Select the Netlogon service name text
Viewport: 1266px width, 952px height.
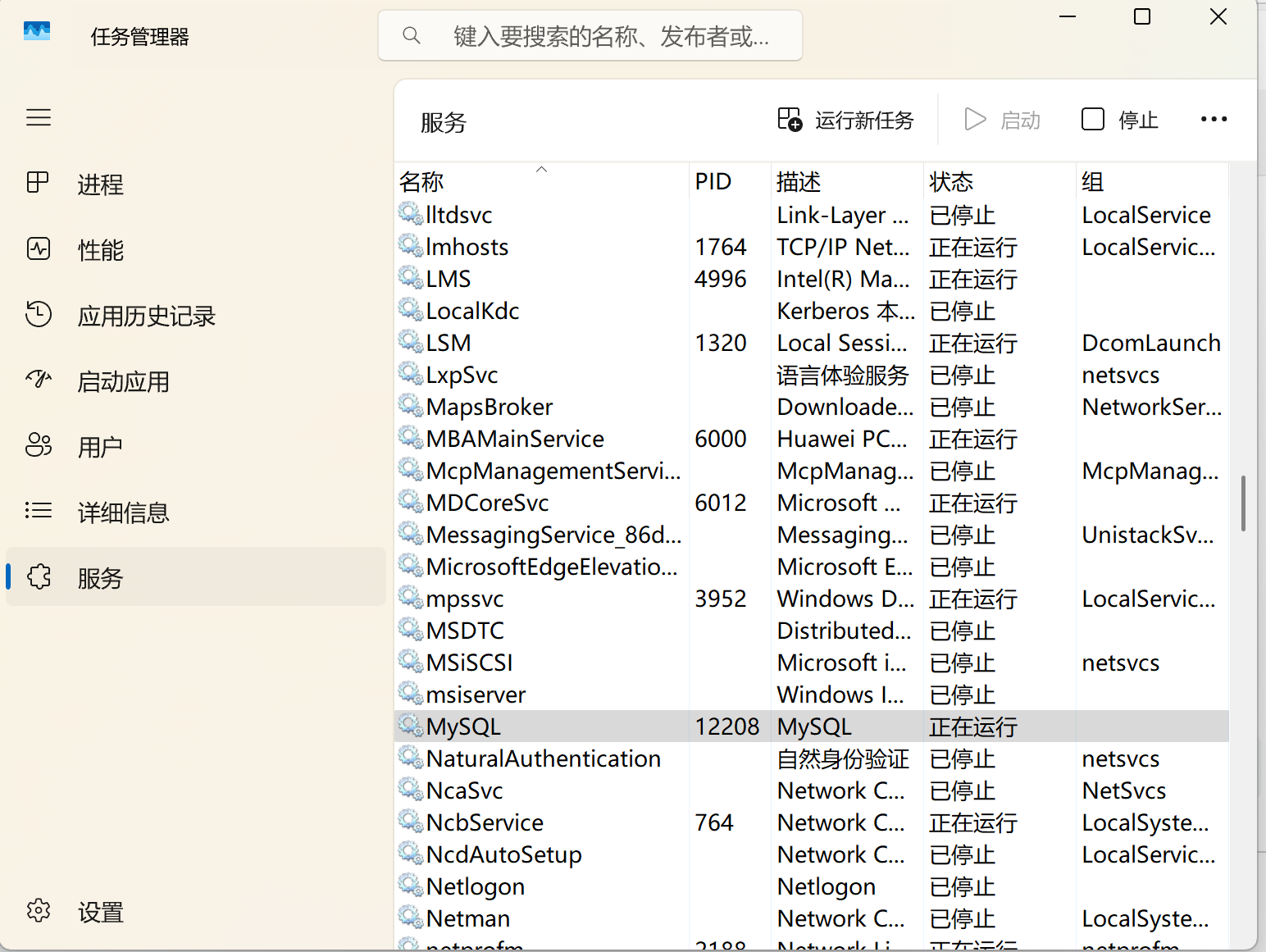[x=476, y=887]
